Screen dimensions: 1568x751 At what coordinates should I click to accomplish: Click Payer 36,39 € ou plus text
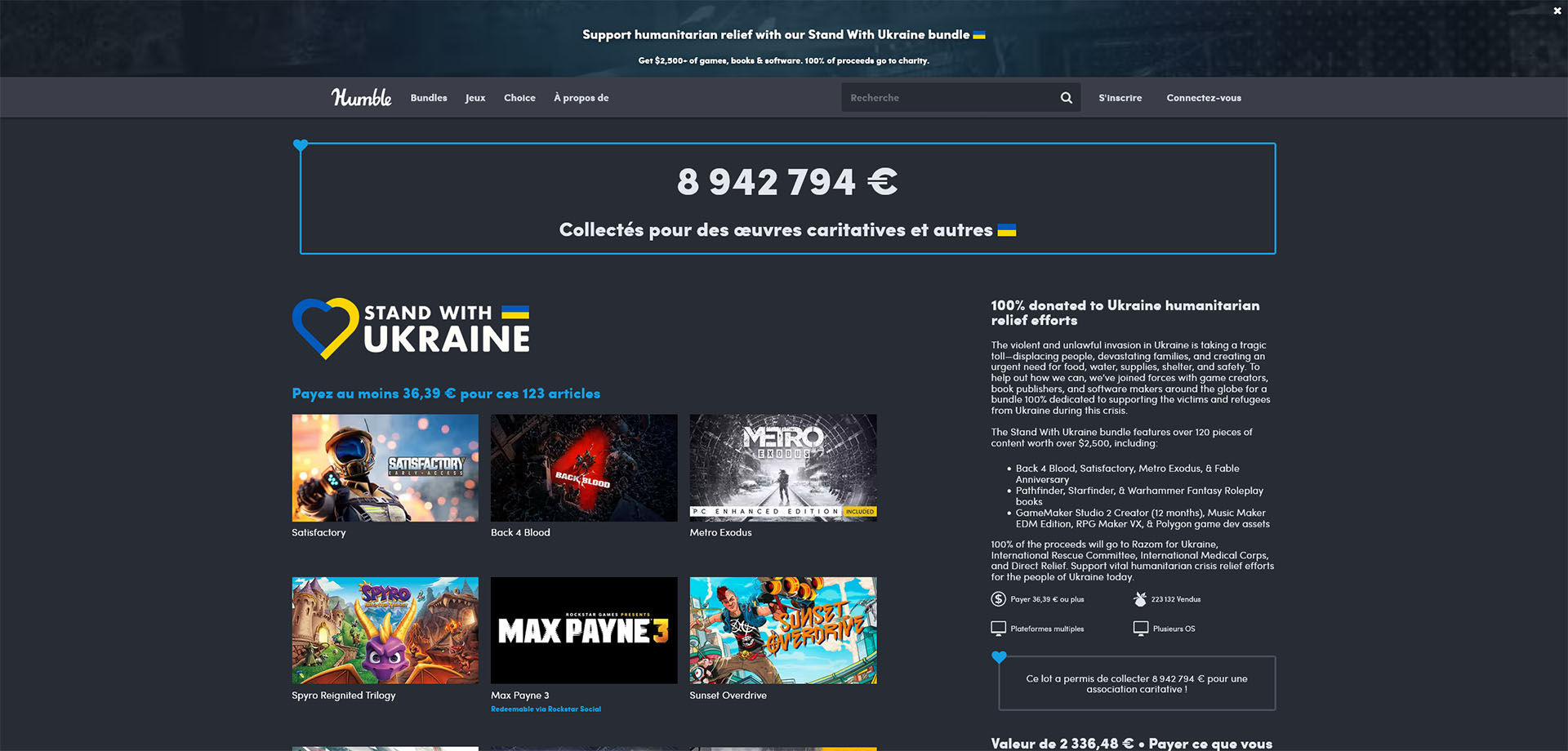tap(1047, 599)
